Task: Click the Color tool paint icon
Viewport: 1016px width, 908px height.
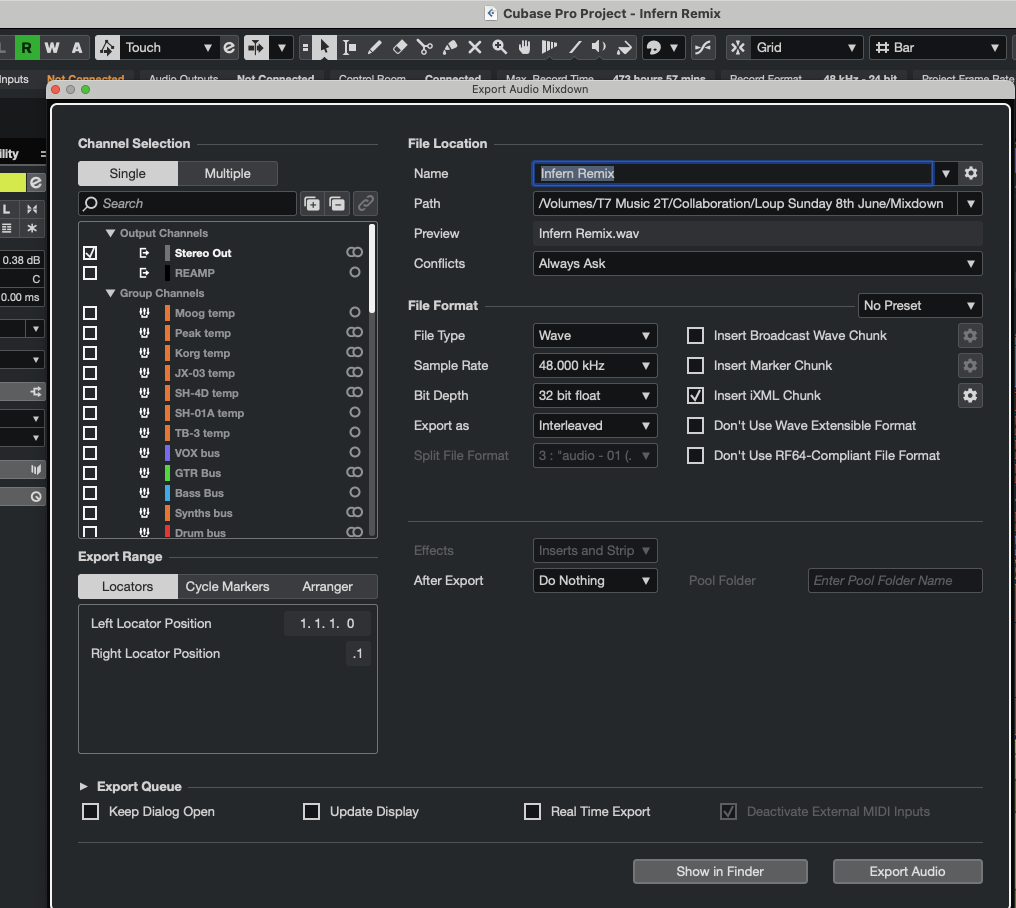Action: click(x=625, y=47)
